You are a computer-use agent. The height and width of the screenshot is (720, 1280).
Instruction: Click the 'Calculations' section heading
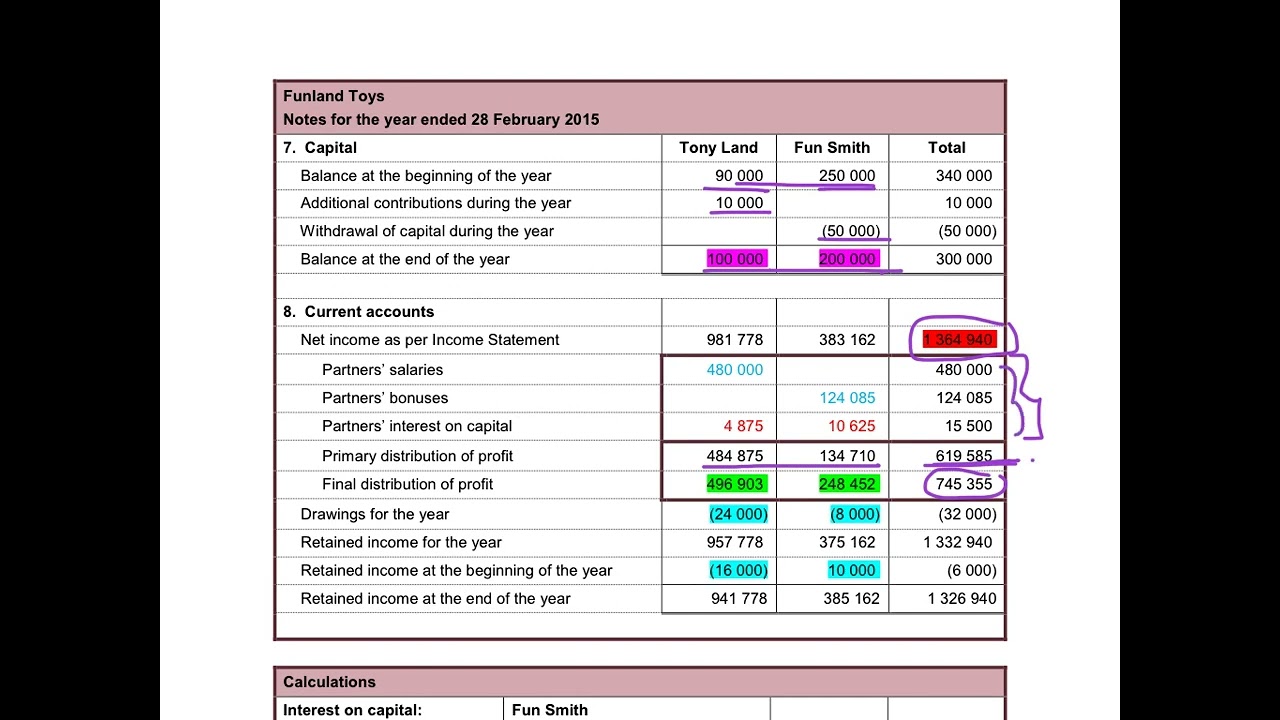click(329, 682)
